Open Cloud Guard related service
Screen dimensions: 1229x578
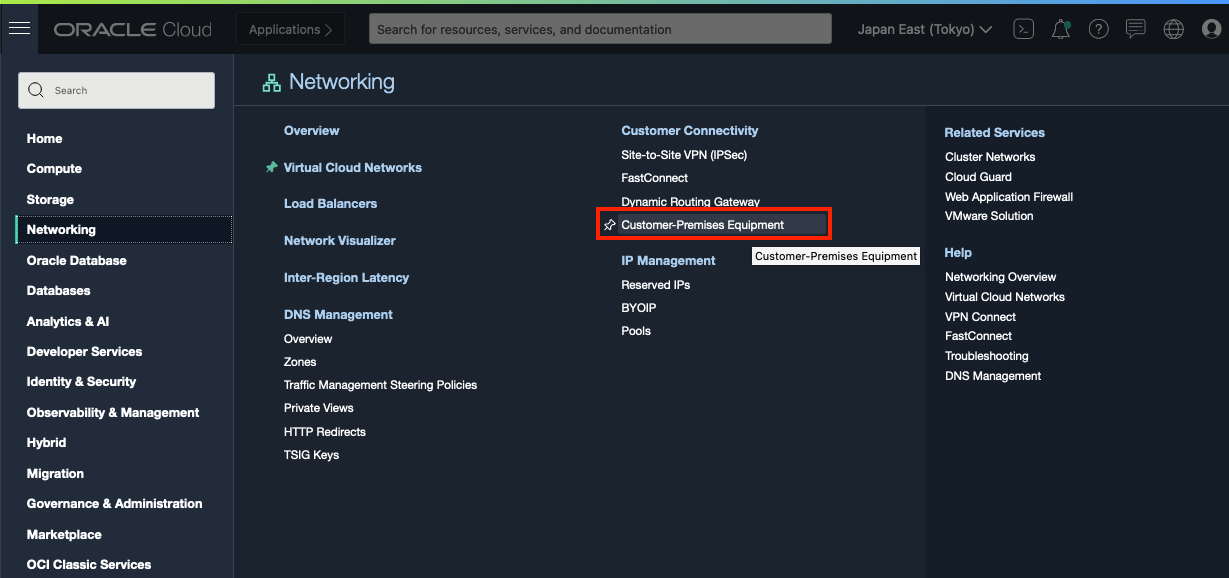click(x=978, y=177)
